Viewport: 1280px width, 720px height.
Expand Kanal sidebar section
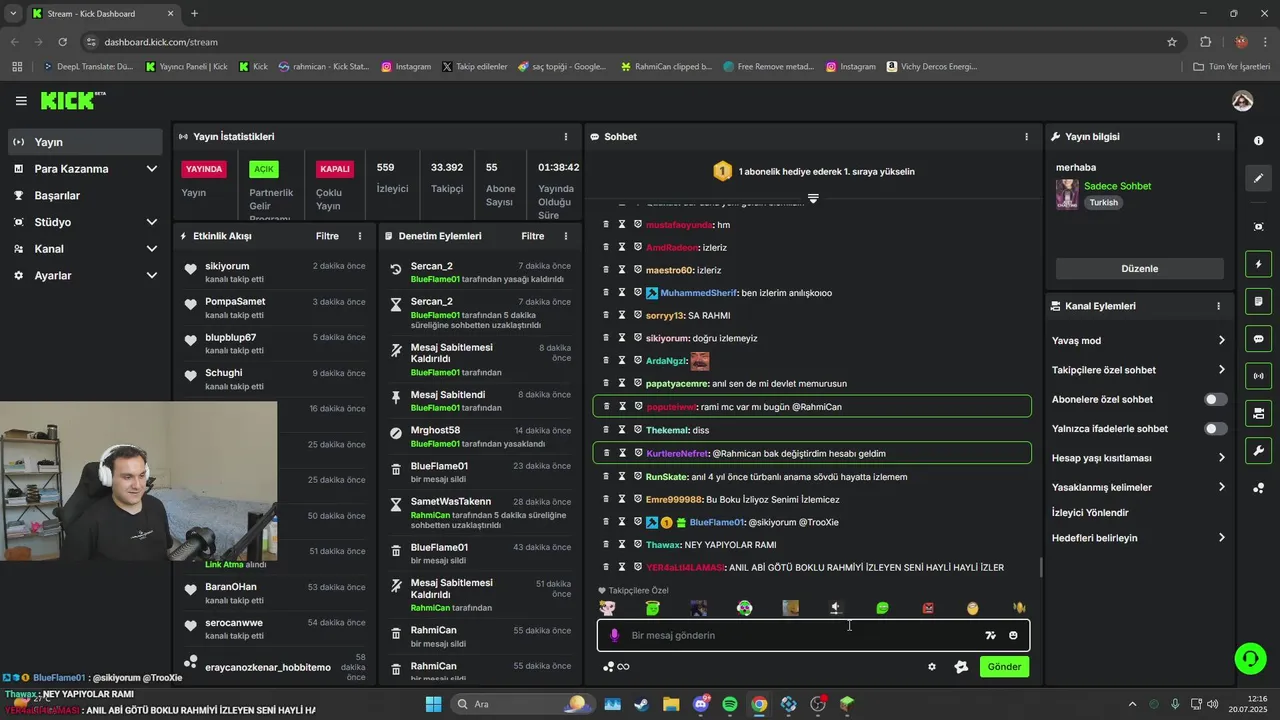[85, 248]
